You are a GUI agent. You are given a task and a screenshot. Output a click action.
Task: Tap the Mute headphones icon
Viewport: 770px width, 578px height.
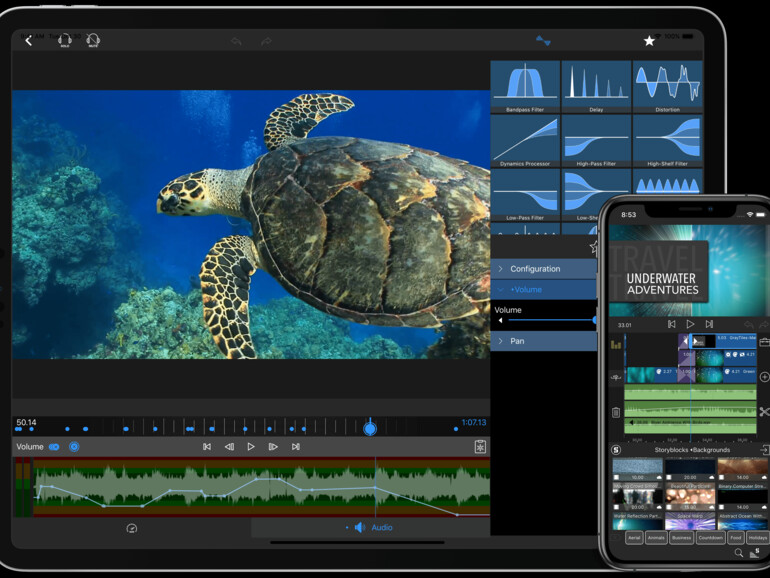[x=92, y=41]
